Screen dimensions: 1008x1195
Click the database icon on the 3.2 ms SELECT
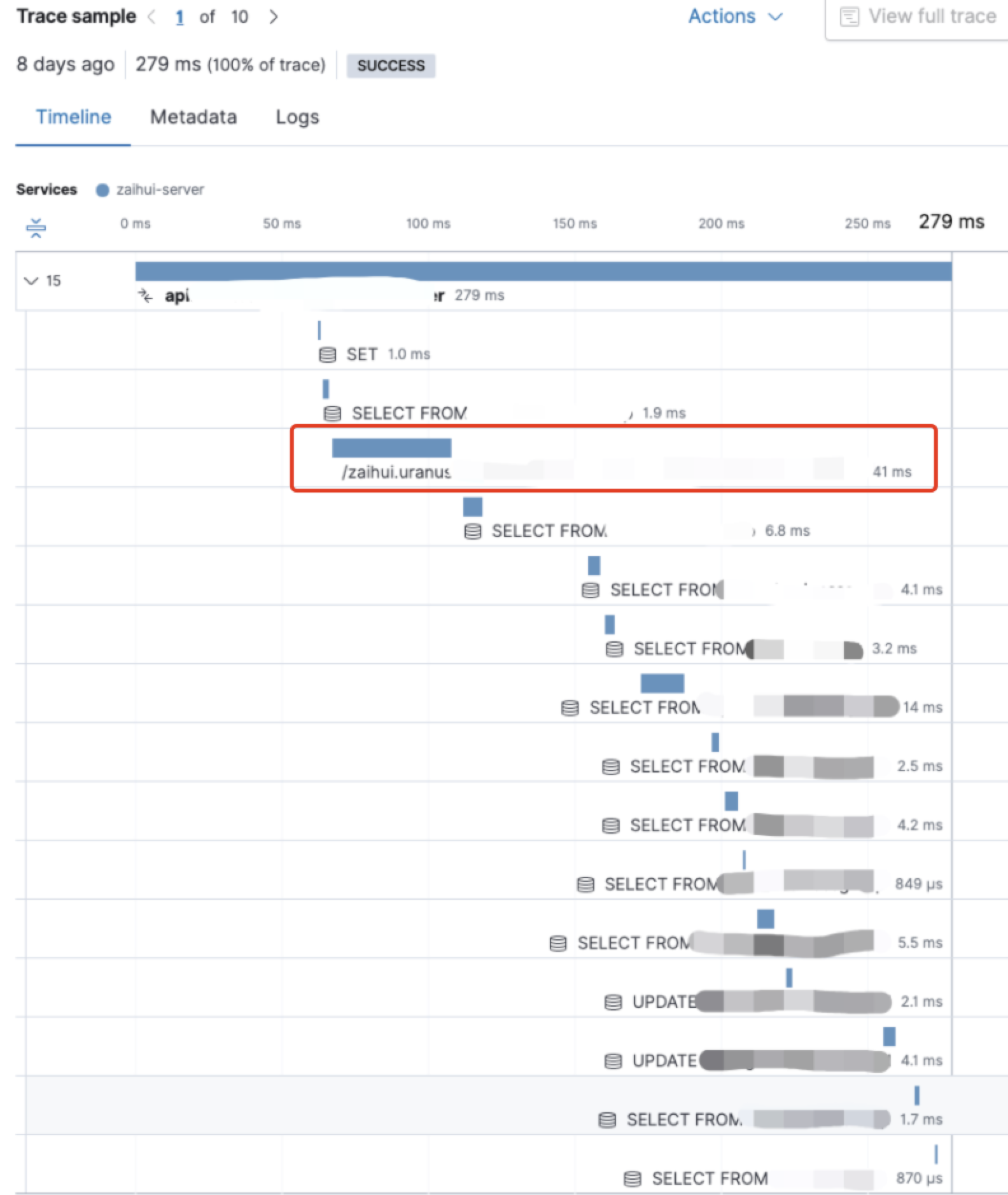[x=614, y=649]
